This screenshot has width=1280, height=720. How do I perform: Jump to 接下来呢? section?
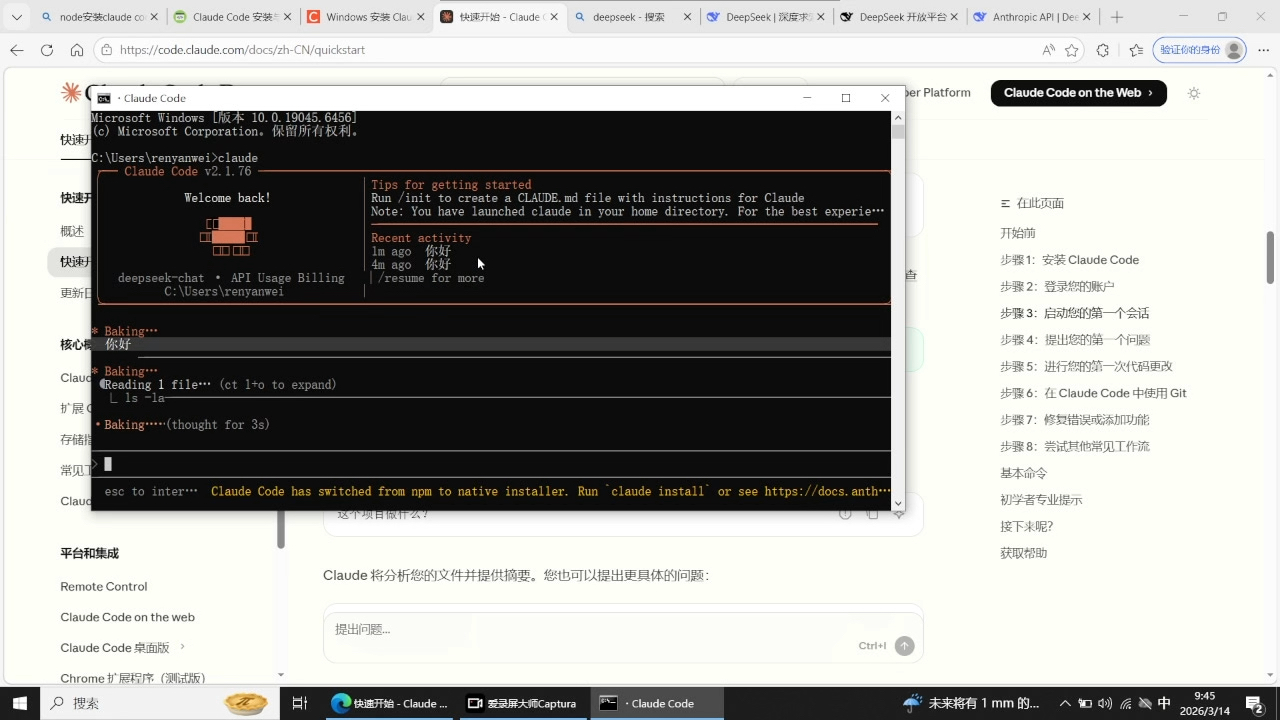click(1026, 526)
